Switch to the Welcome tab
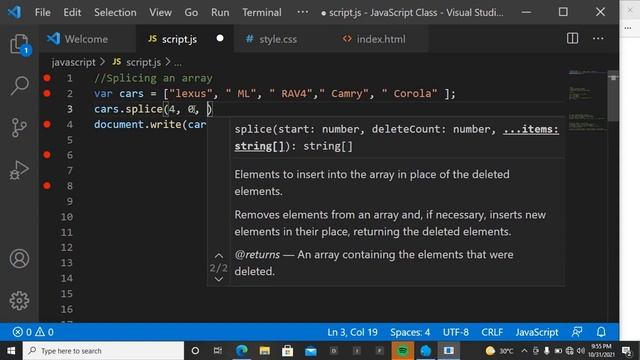 tap(87, 39)
